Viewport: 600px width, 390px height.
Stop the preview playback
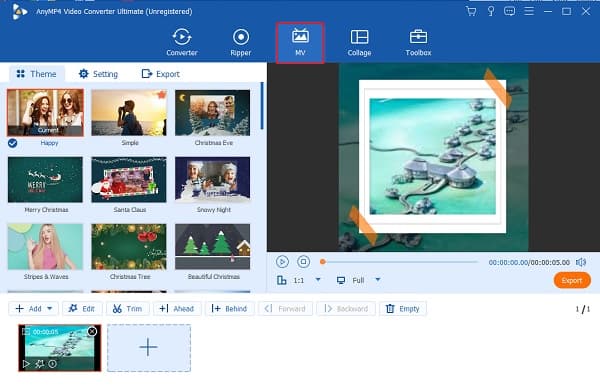[x=303, y=262]
